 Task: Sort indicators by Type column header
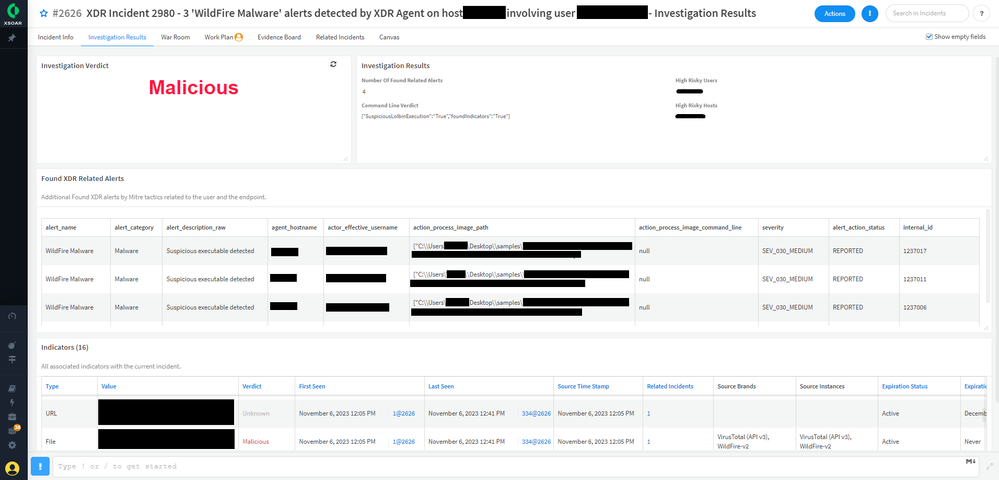[x=52, y=386]
